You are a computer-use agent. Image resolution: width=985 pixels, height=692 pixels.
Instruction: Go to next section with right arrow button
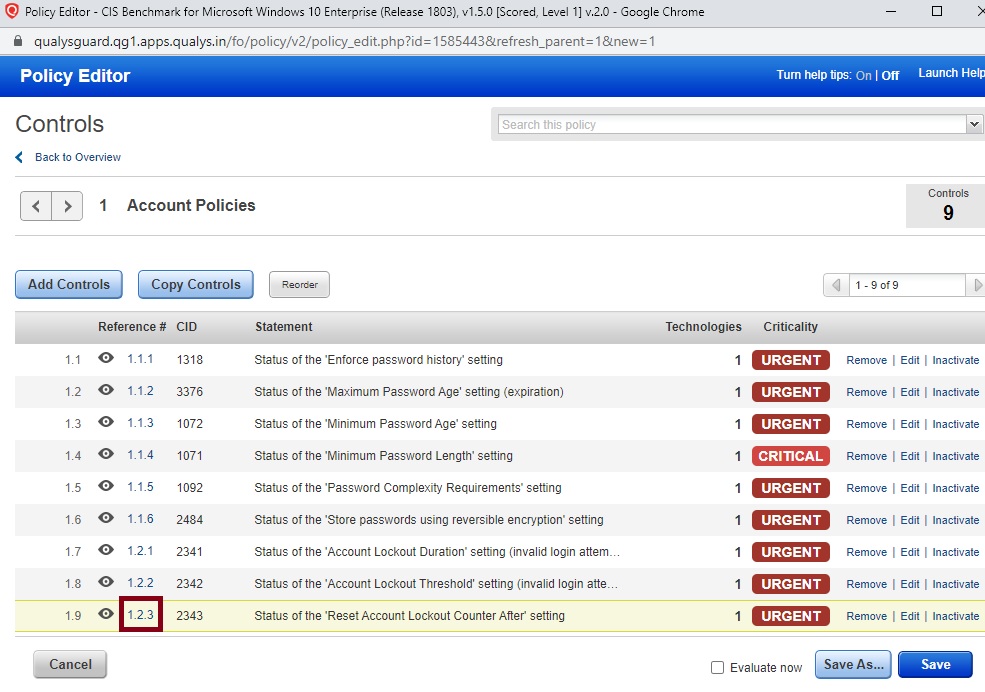point(67,206)
